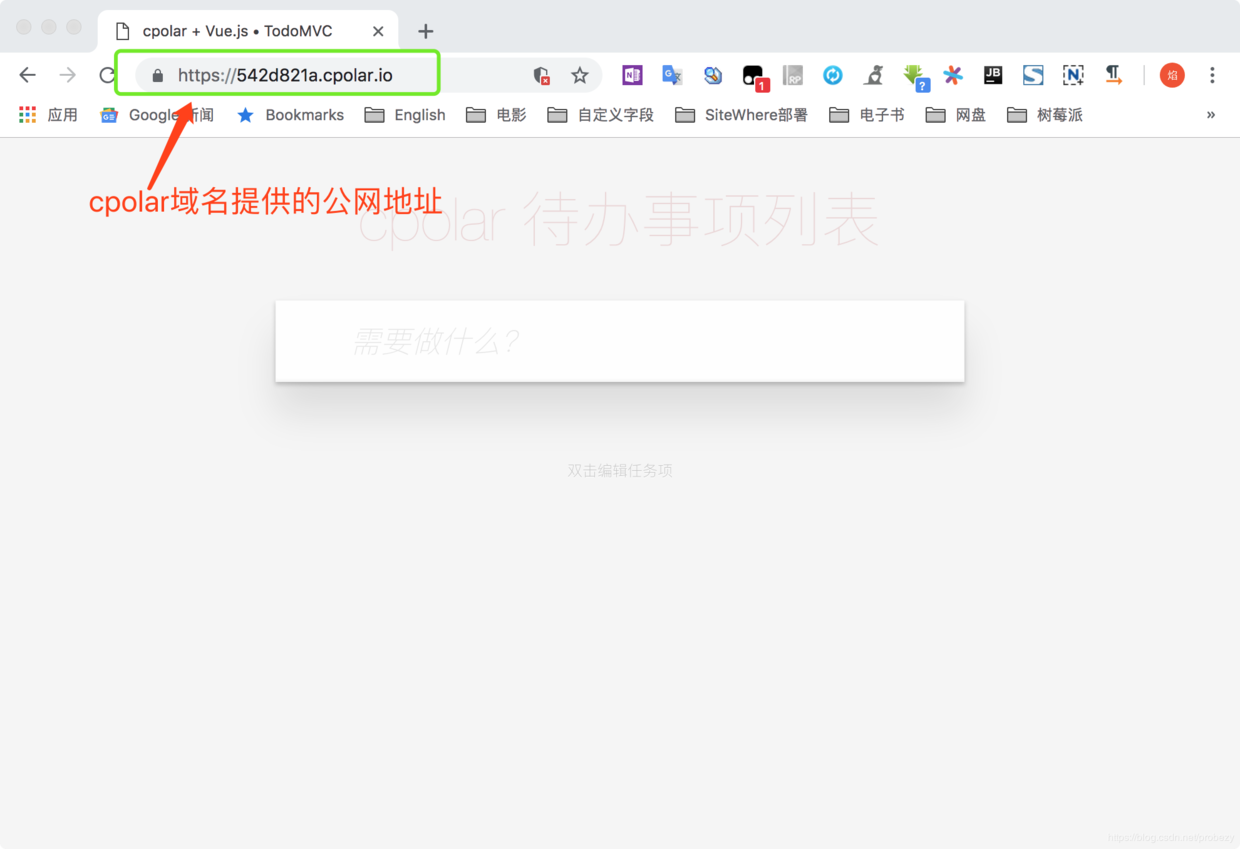Click the cpolar 待办事项列表 heading
The width and height of the screenshot is (1240, 849).
tap(619, 220)
